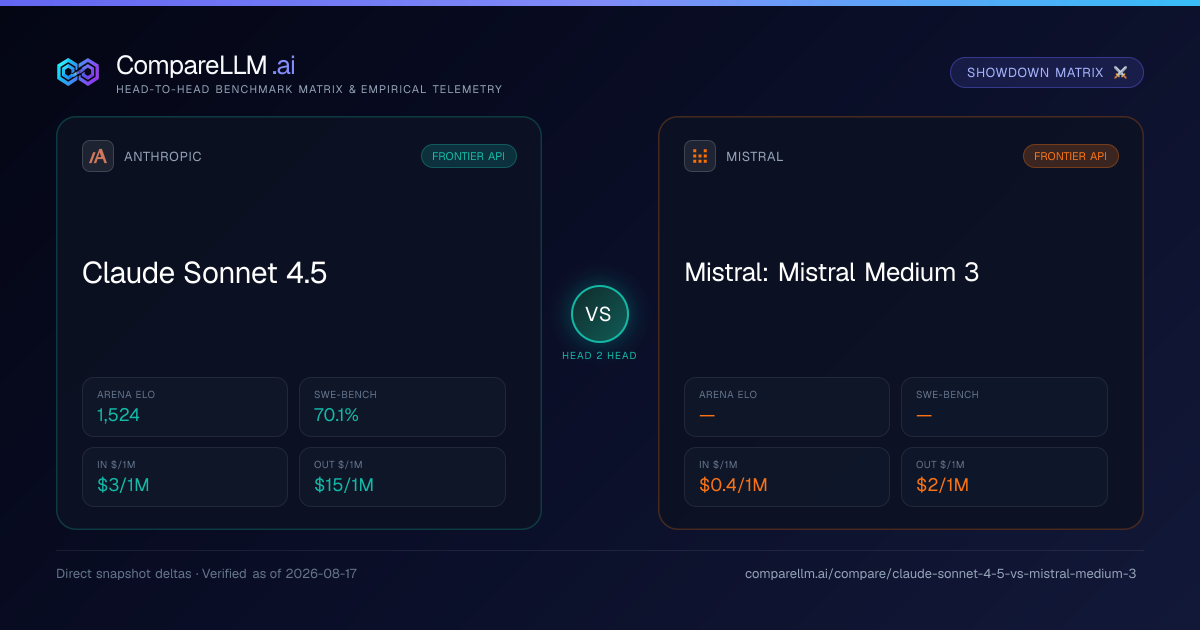Click the Anthropic logo icon
Image resolution: width=1200 pixels, height=630 pixels.
98,156
